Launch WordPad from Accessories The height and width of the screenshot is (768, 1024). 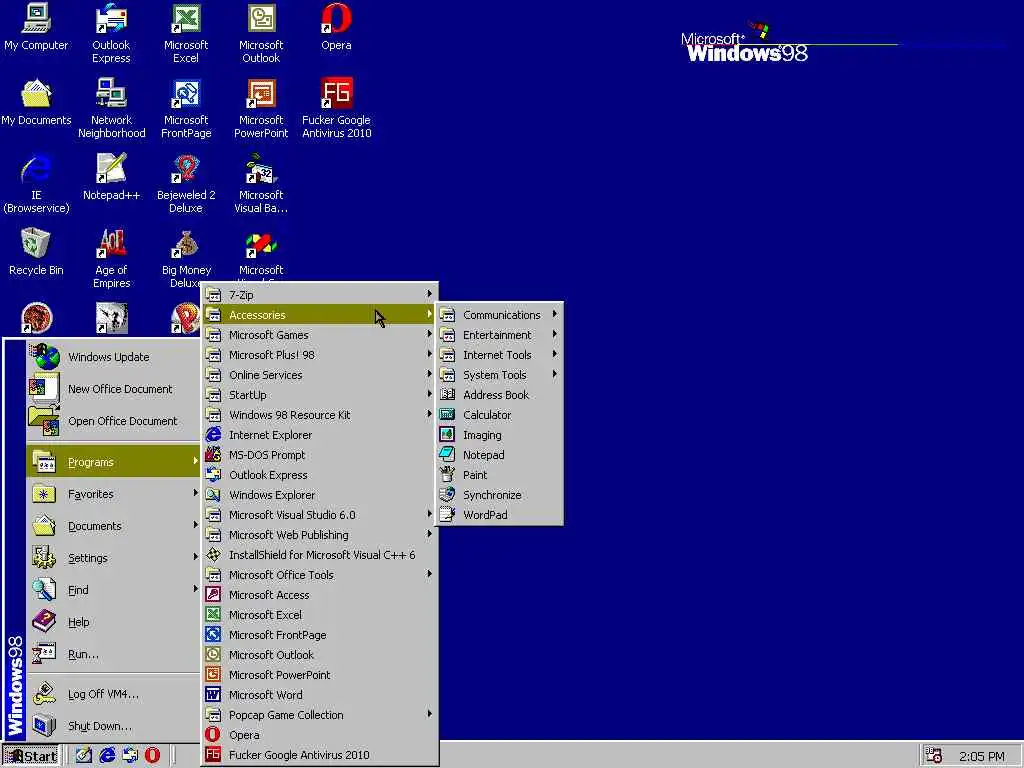[500, 515]
